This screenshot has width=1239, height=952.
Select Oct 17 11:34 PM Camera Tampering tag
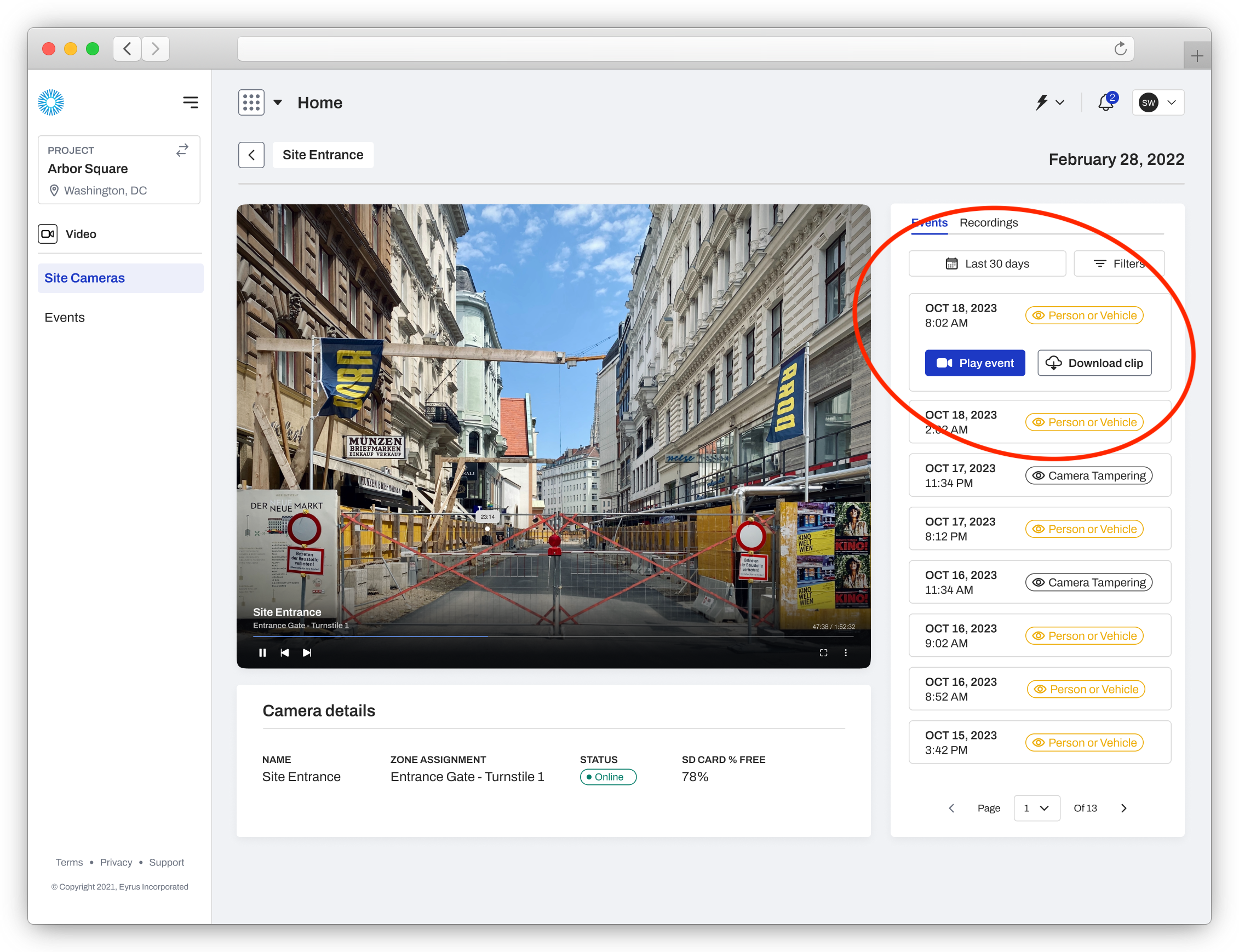(1088, 475)
